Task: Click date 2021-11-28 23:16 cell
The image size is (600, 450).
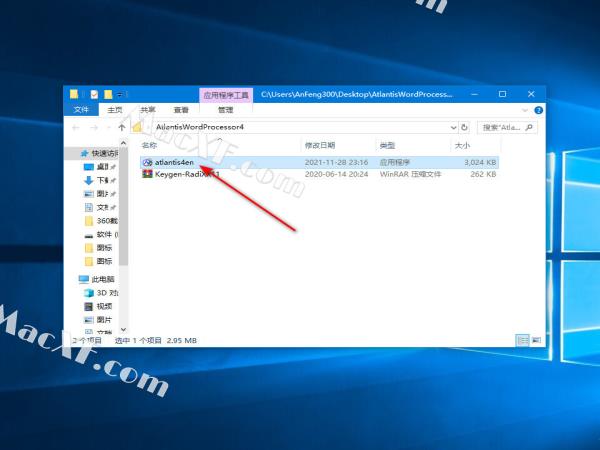Action: coord(336,162)
